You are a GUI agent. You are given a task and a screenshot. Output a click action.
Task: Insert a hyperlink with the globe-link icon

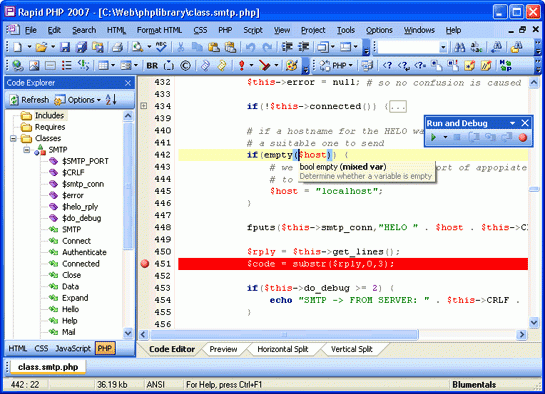17,65
